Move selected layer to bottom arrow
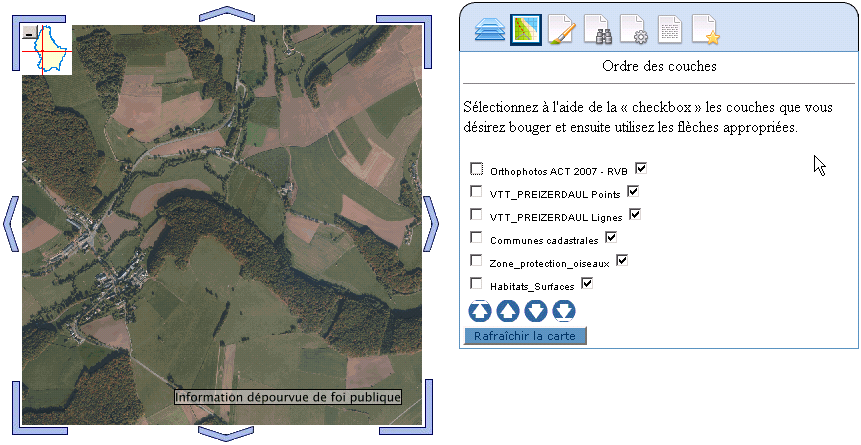Viewport: 861px width, 445px height. [x=564, y=311]
